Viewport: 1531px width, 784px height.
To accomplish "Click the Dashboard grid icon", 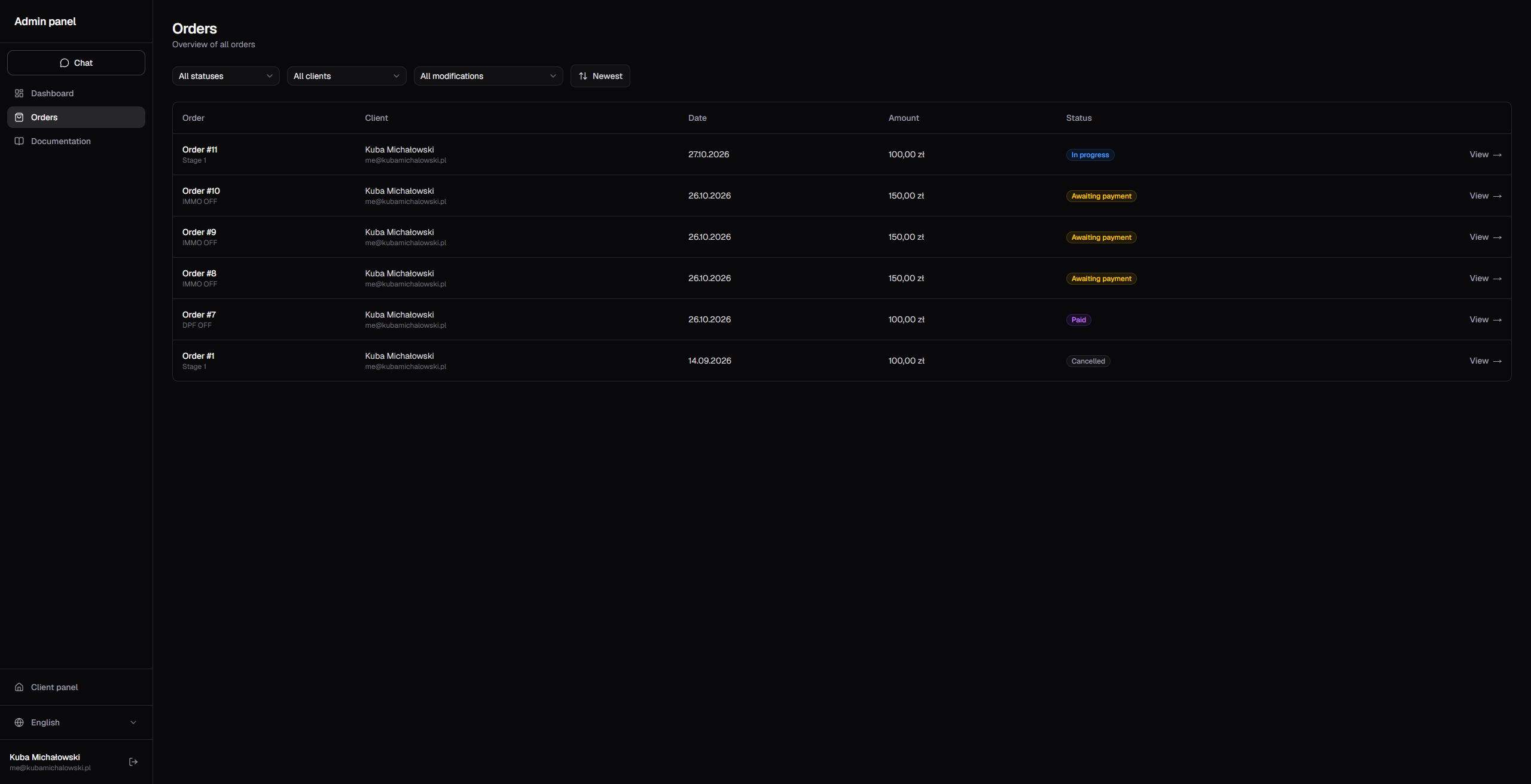I will pos(19,93).
